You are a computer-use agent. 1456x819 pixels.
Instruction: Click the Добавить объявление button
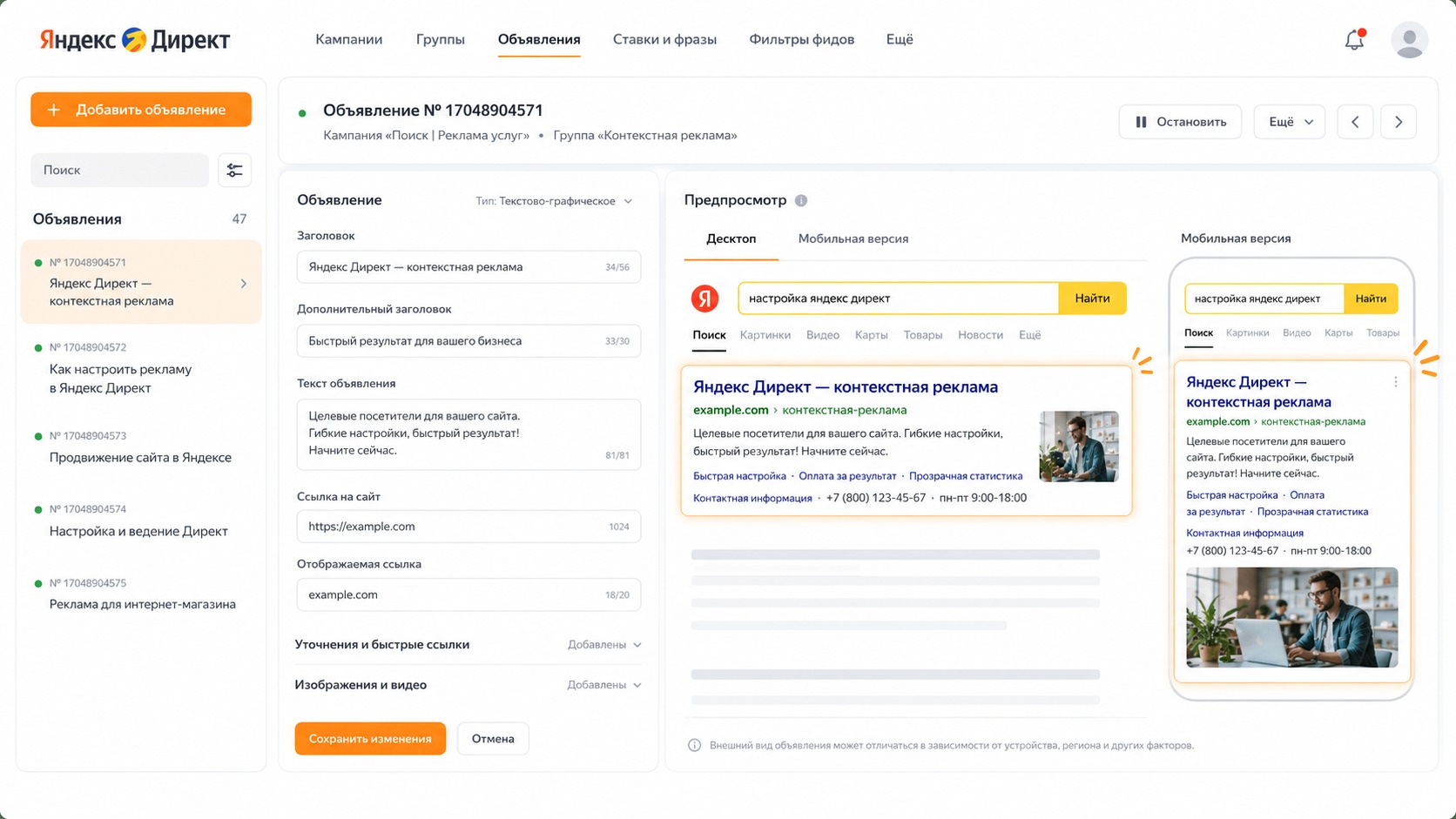coord(141,110)
